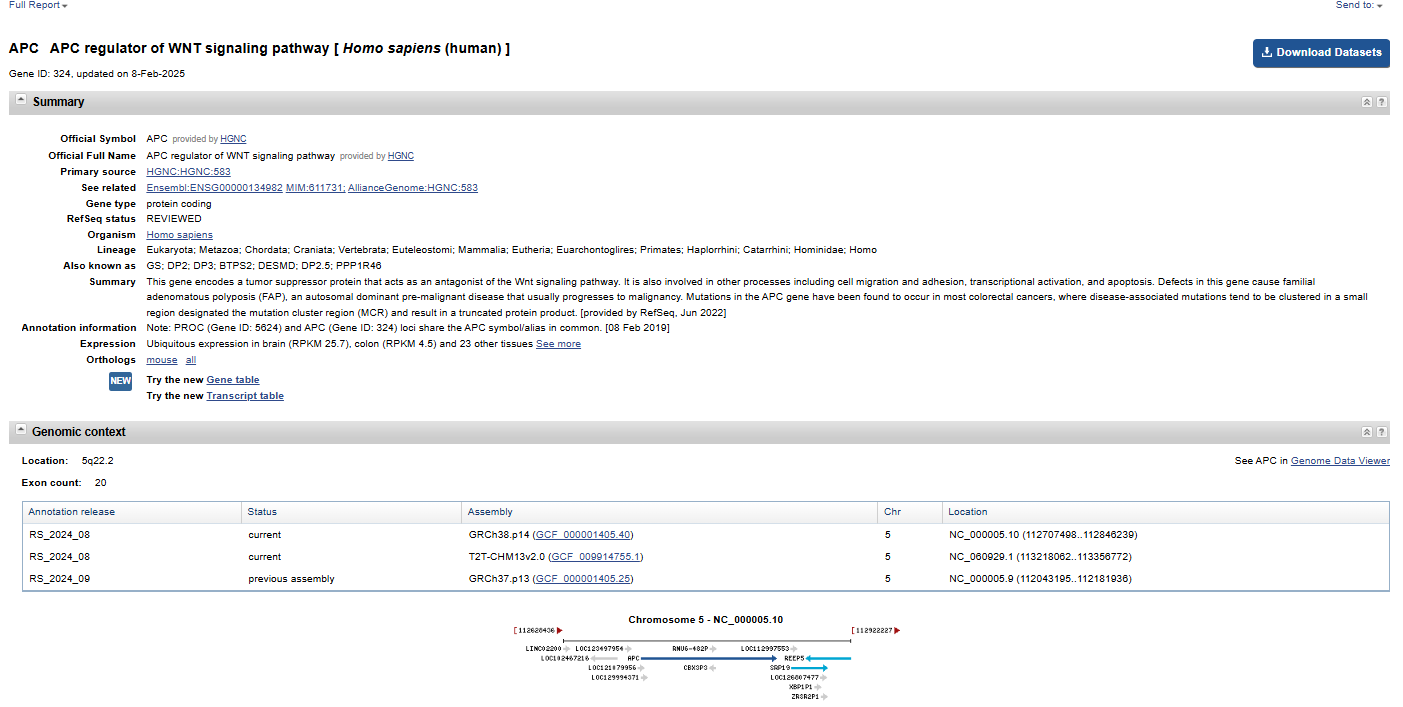Click the Genomic context double-chevron top icon
Image resolution: width=1403 pixels, height=707 pixels.
click(1366, 432)
